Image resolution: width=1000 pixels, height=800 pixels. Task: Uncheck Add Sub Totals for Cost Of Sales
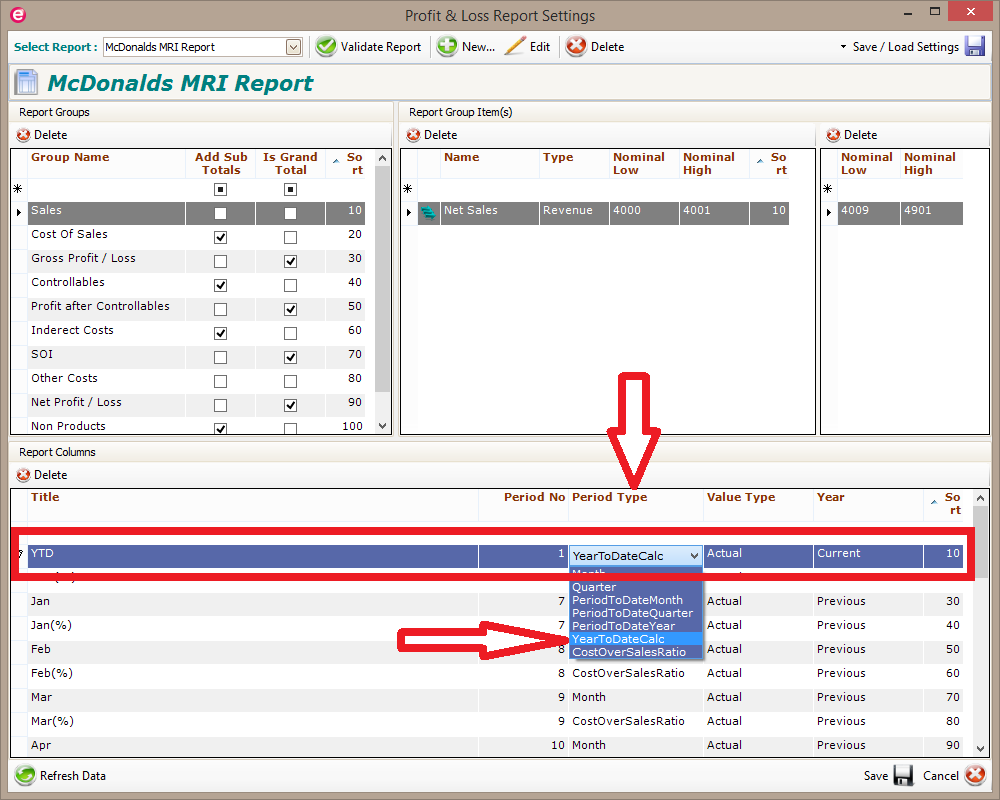tap(220, 237)
